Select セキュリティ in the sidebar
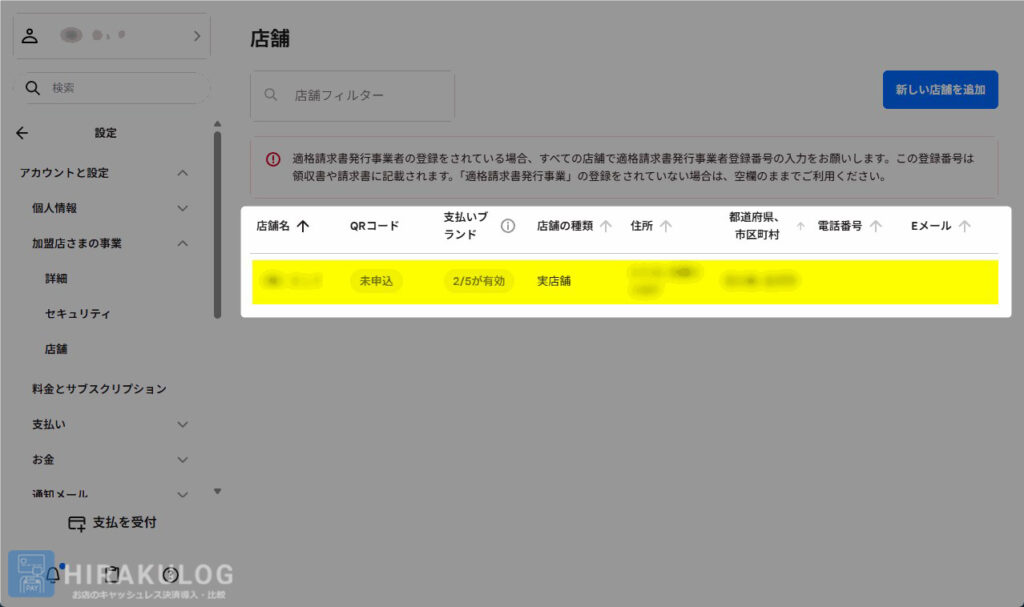 coord(77,314)
